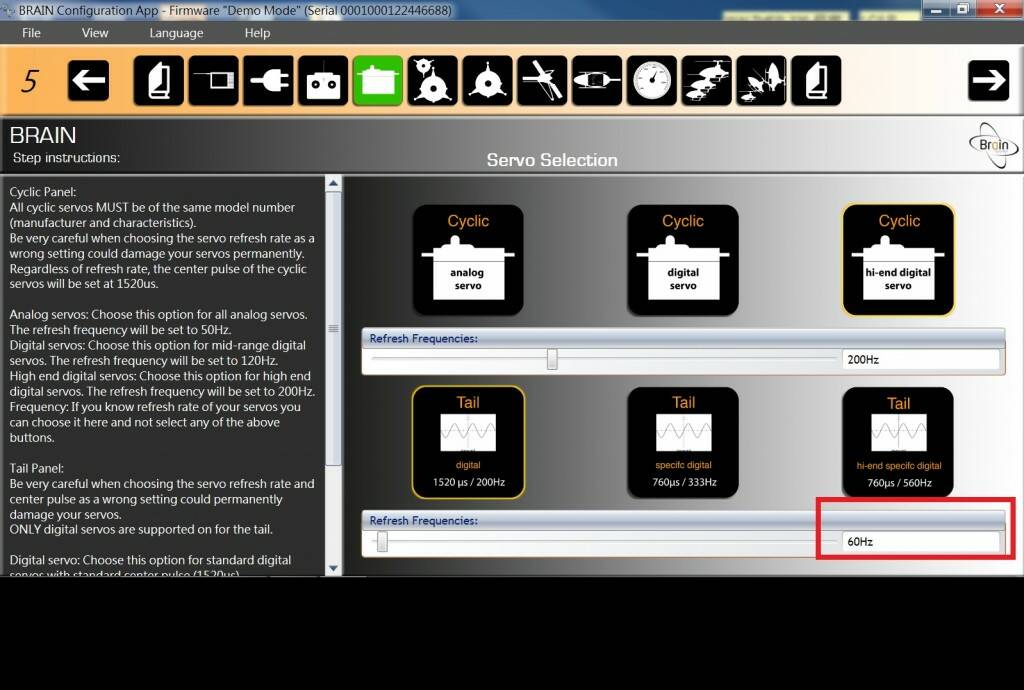Open the first document step icon
Image resolution: width=1024 pixels, height=690 pixels.
[x=159, y=80]
